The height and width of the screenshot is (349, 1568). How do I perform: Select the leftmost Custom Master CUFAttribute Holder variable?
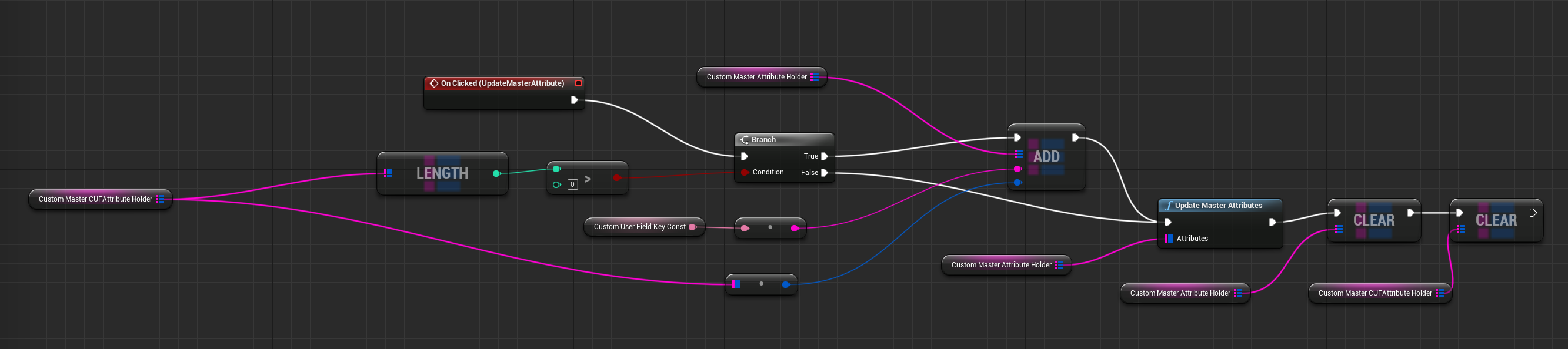pos(95,199)
